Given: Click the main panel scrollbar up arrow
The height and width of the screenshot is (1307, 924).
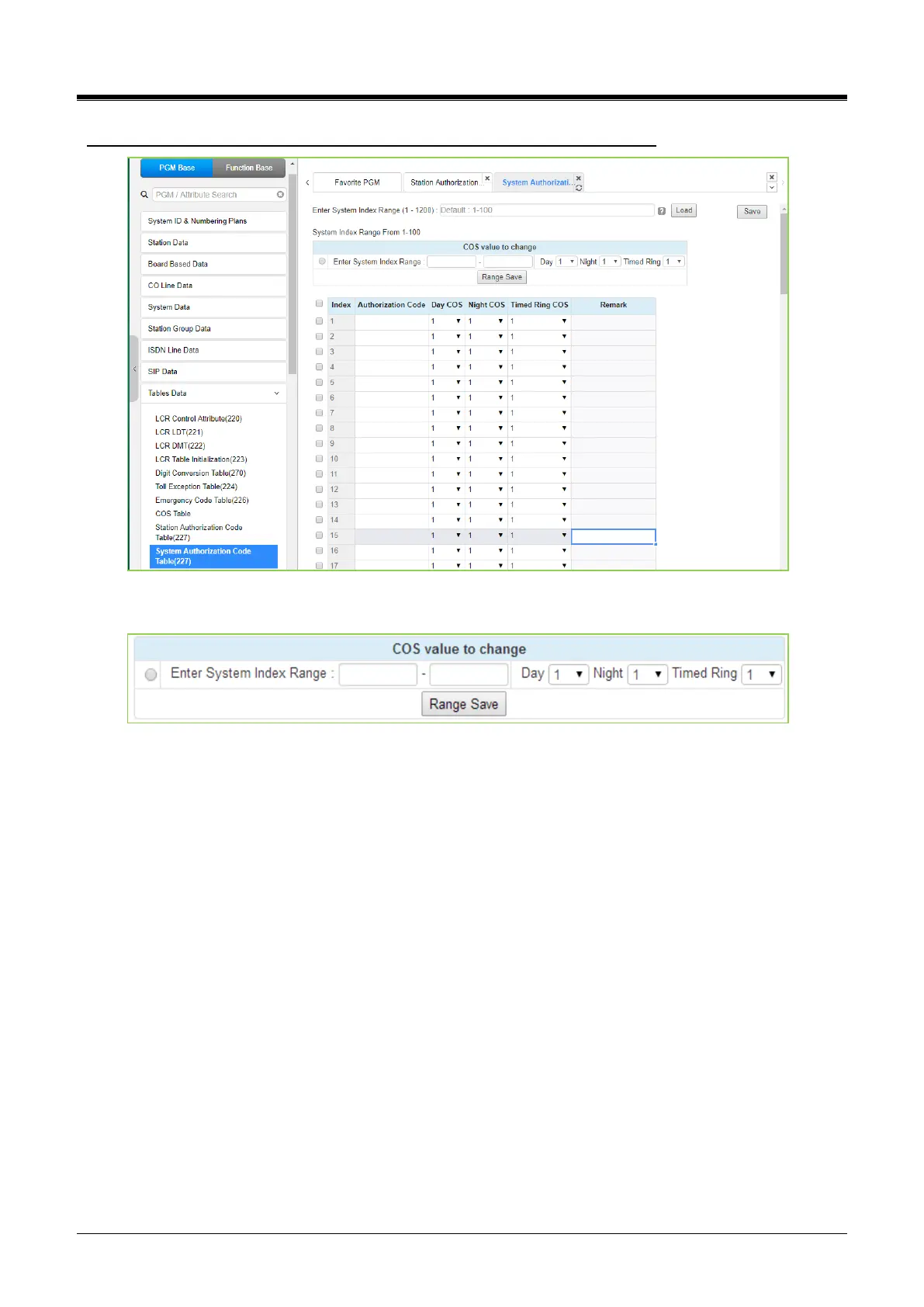Looking at the screenshot, I should click(x=784, y=210).
